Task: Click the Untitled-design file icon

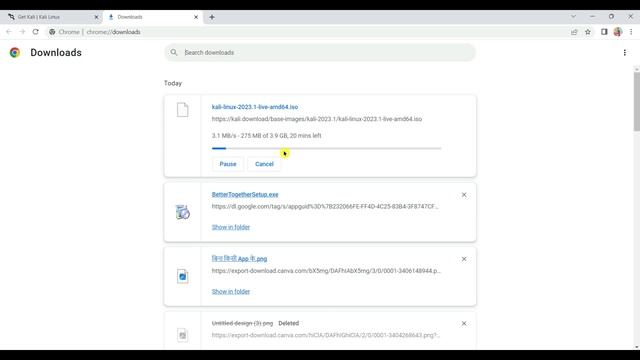Action: click(182, 335)
